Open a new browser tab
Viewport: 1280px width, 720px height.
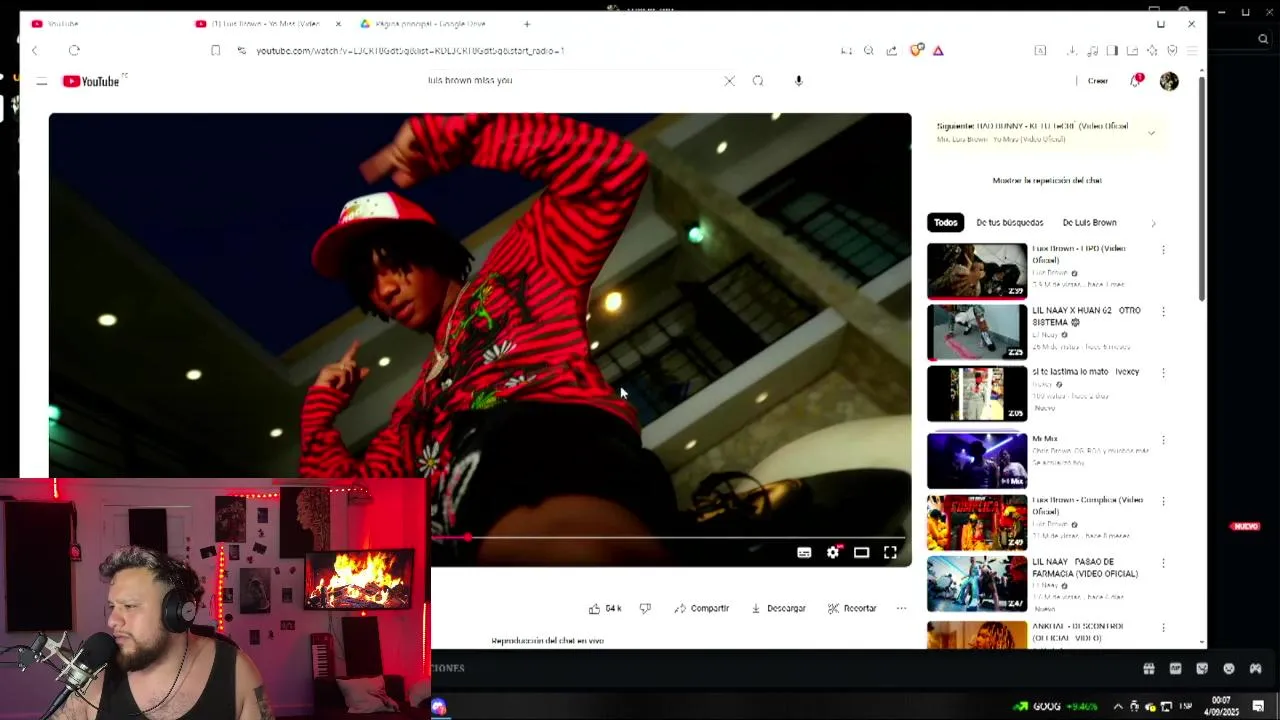click(x=527, y=24)
